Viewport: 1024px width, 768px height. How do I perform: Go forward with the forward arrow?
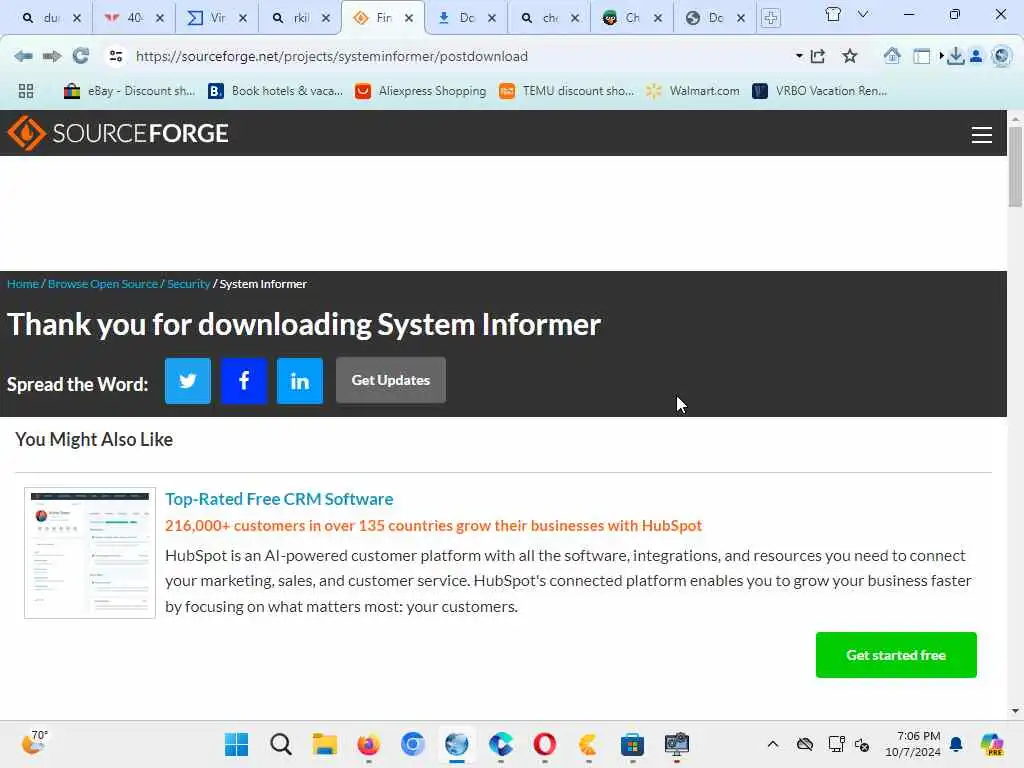(x=52, y=56)
